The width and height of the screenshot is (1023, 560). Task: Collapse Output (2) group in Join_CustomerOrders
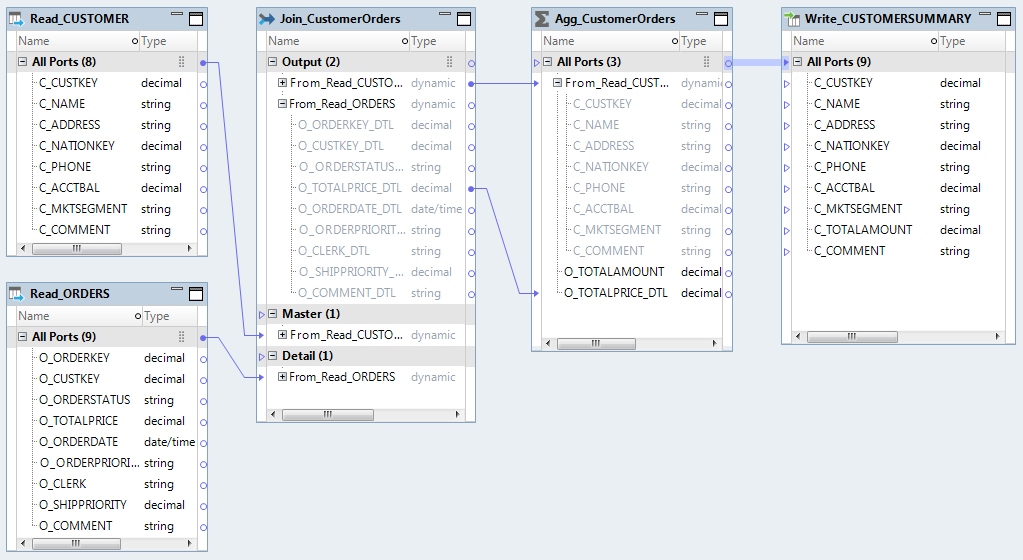coord(272,62)
